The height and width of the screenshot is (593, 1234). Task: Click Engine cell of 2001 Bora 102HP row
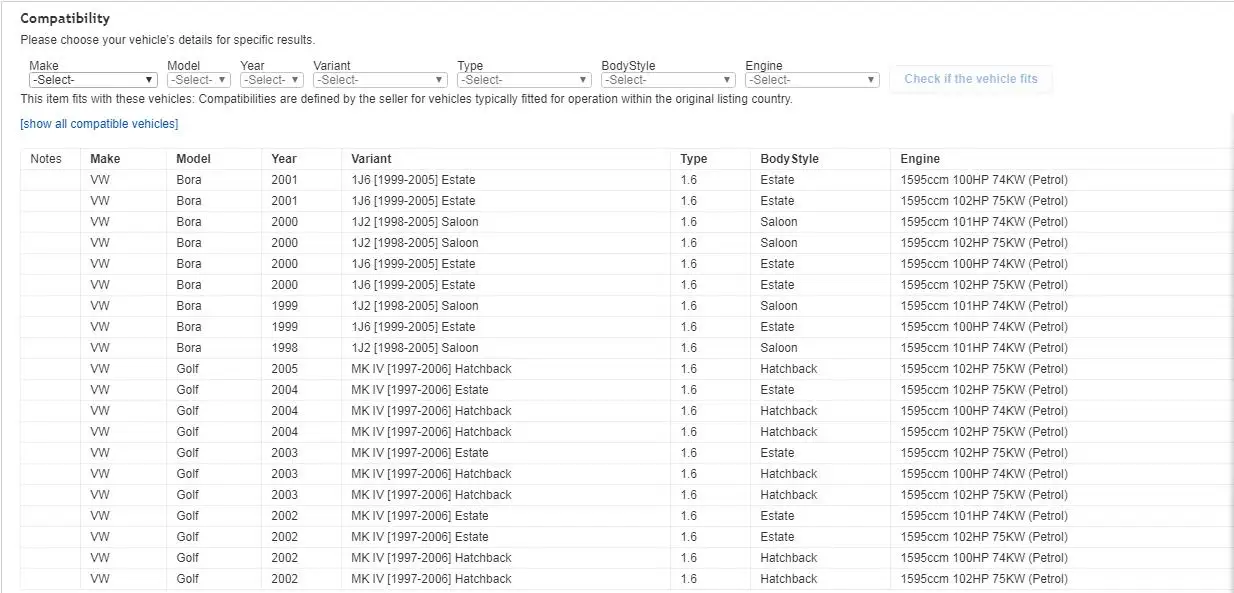pos(1062,201)
